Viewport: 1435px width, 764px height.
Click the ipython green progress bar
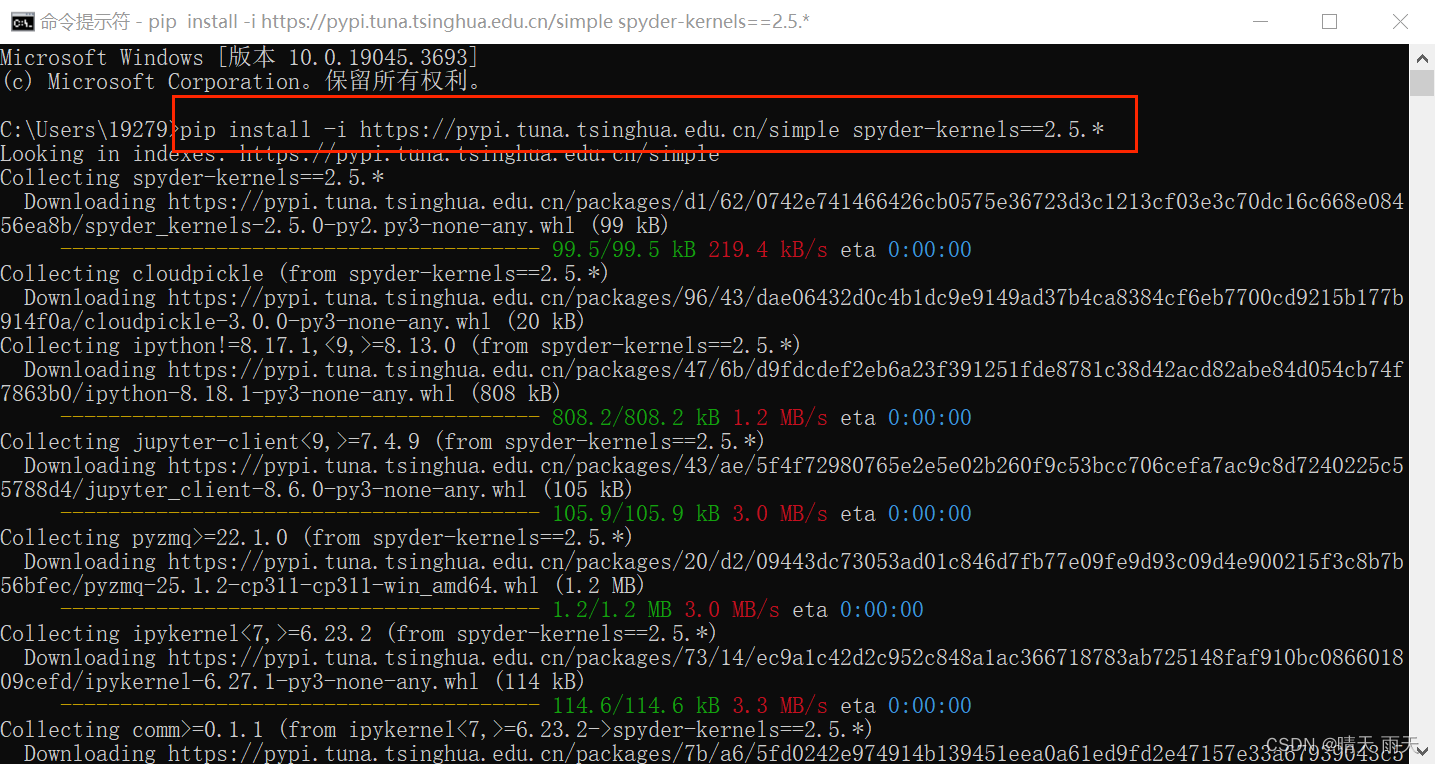(300, 417)
